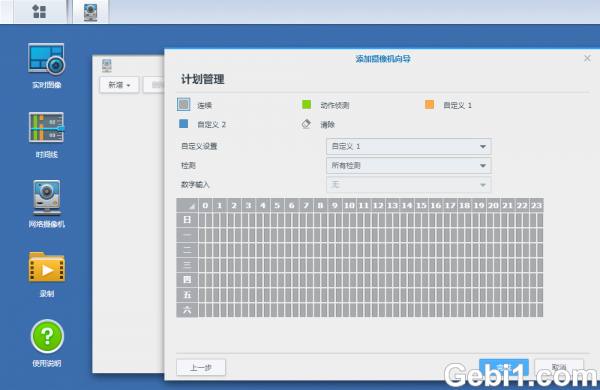
Task: Select the hour 6 column header
Action: (292, 206)
